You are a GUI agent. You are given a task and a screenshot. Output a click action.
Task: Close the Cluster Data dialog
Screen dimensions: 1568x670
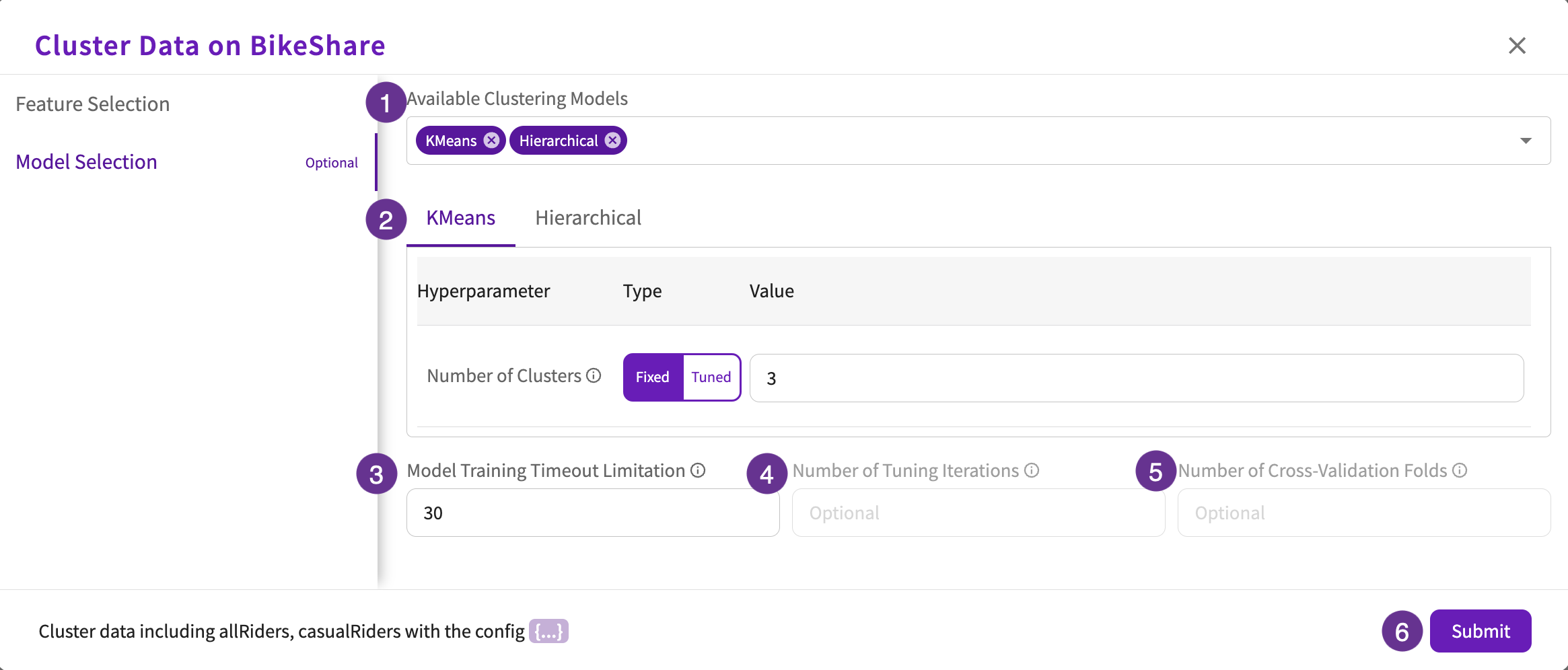coord(1517,45)
